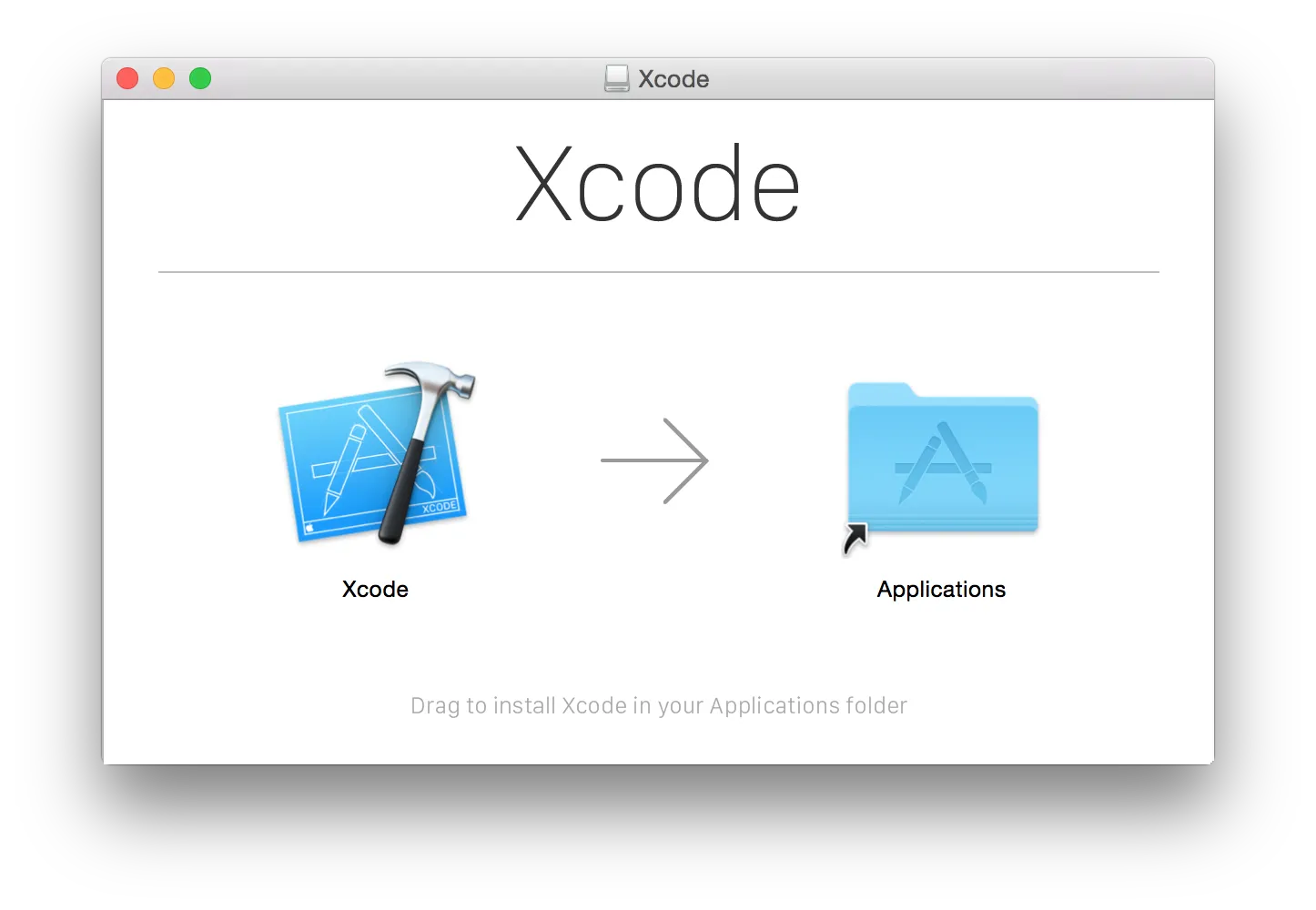Click the "Drag to install Xcode" instruction text
This screenshot has width=1316, height=910.
[x=658, y=706]
